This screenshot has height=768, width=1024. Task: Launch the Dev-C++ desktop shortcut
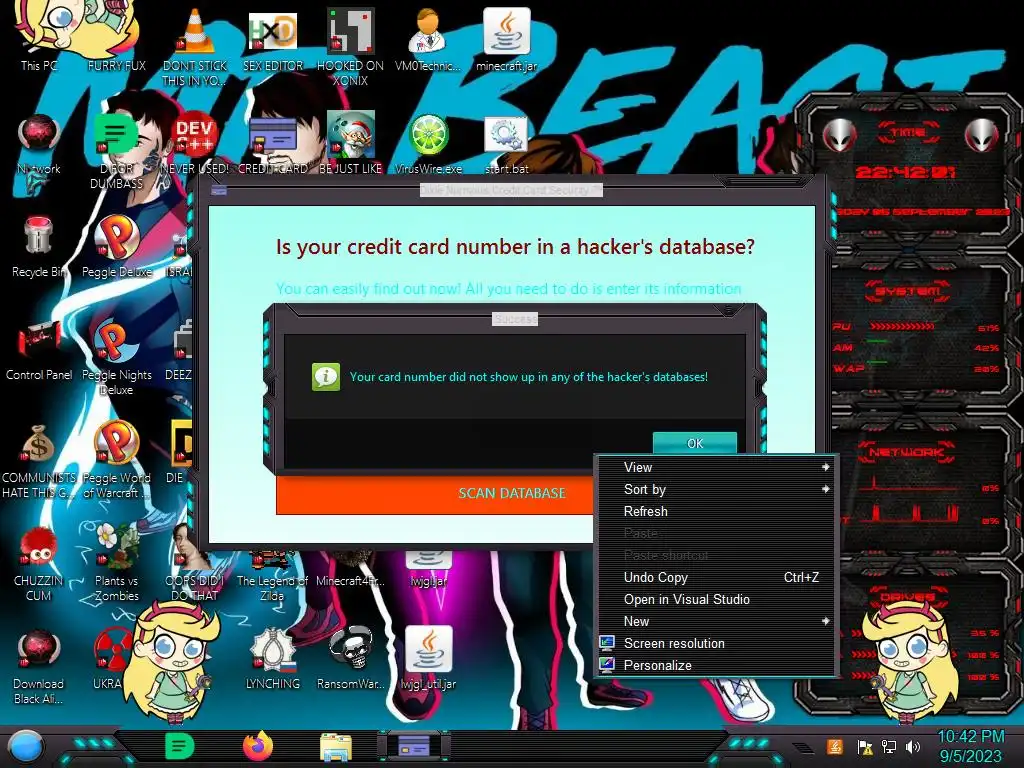click(195, 144)
